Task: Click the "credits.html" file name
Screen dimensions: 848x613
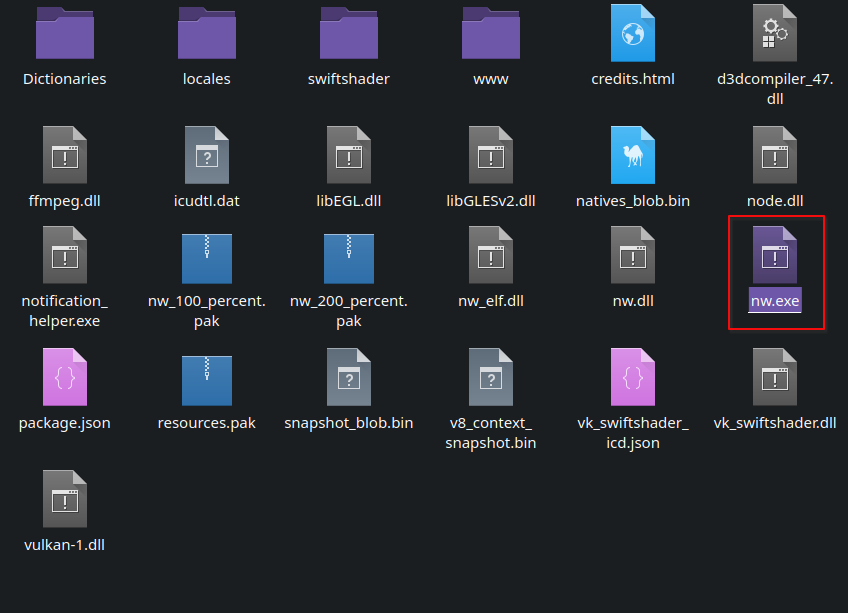Action: (x=633, y=79)
